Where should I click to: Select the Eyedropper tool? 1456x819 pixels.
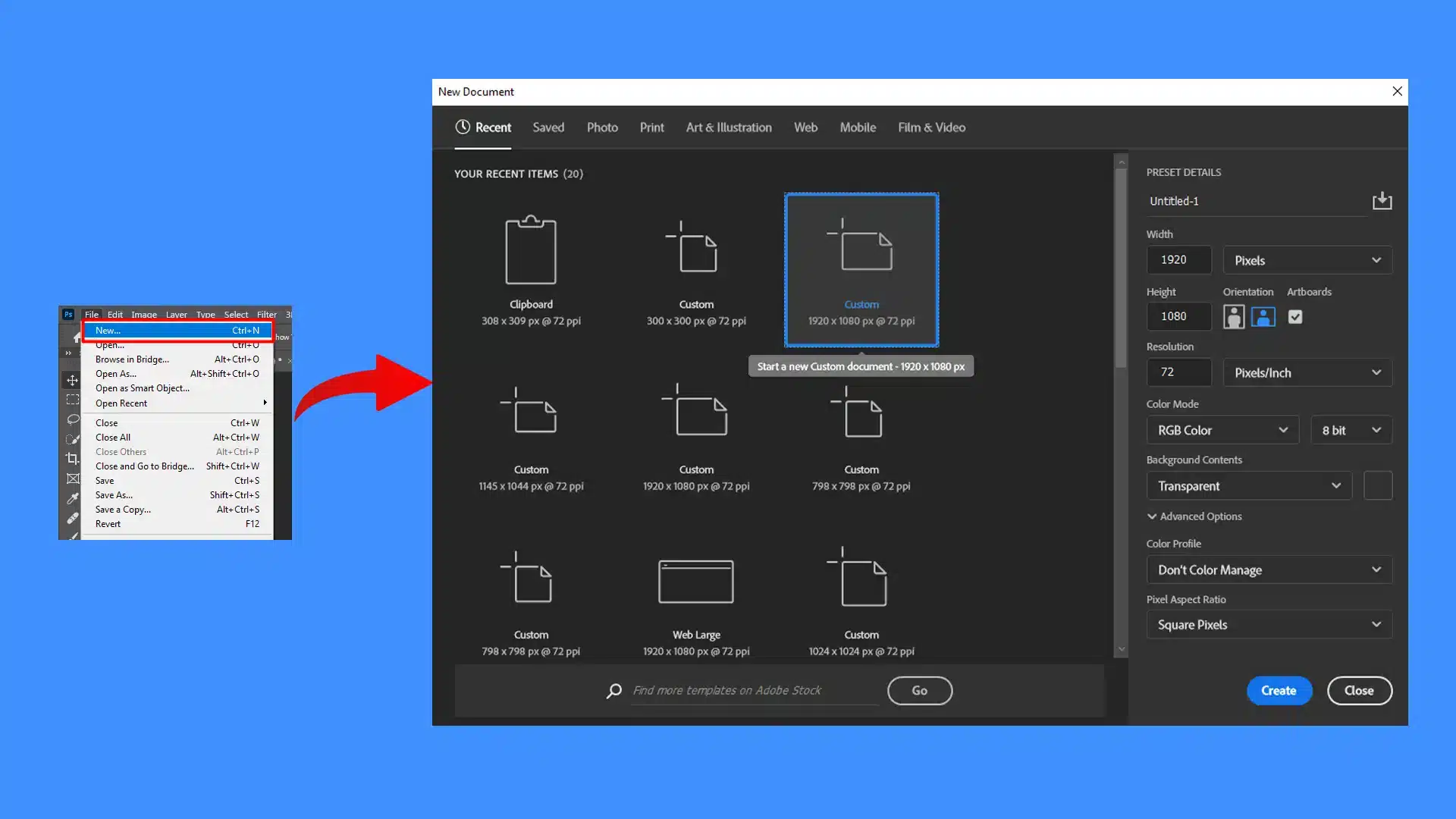pos(72,498)
